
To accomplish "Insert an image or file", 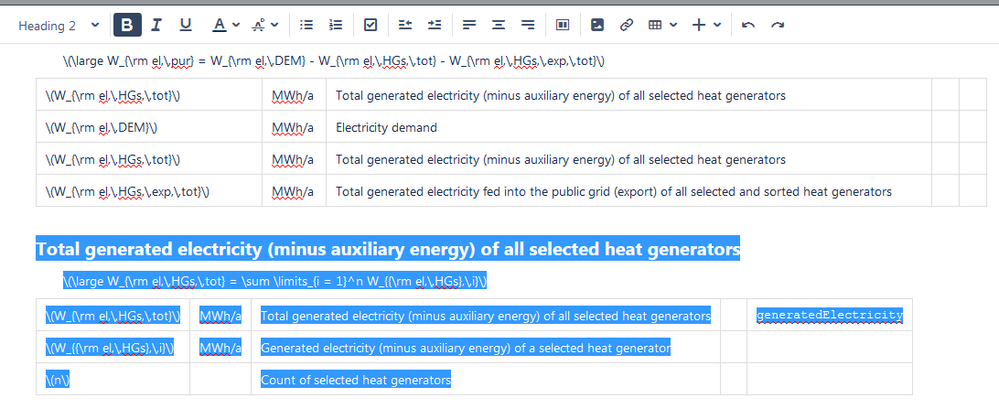I will (x=597, y=25).
